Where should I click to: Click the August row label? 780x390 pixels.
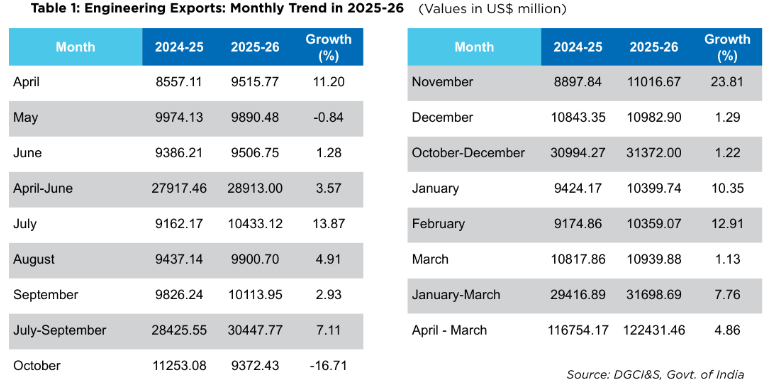coord(34,260)
